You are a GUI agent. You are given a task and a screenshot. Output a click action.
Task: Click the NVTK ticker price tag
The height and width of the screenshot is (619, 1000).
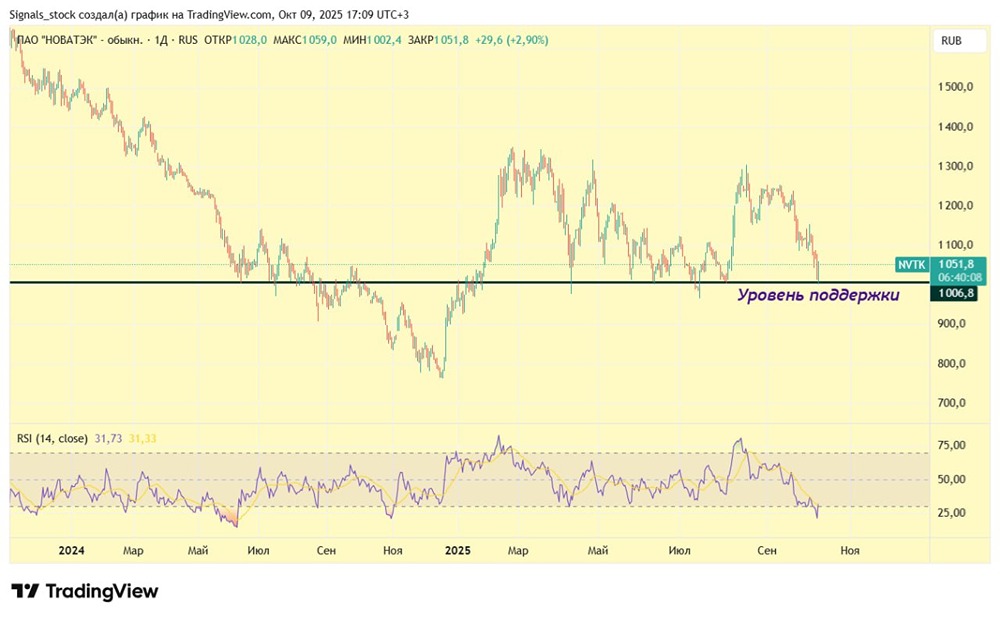[x=911, y=264]
